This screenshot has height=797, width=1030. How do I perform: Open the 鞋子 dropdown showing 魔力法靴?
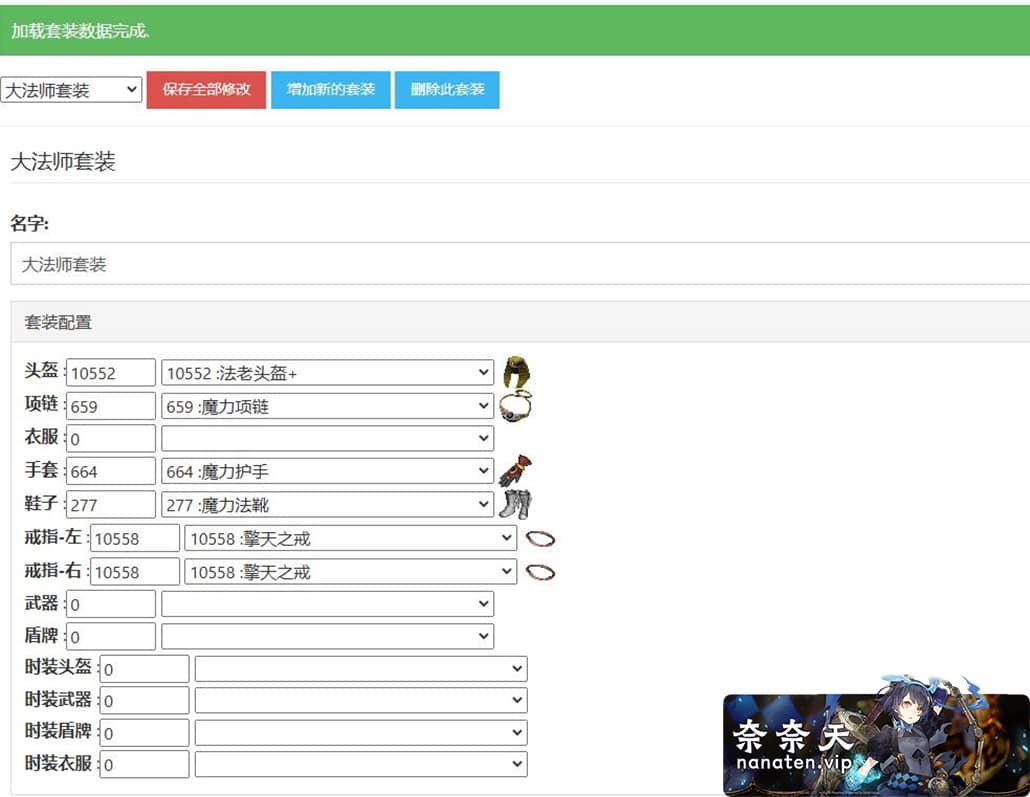pos(327,505)
